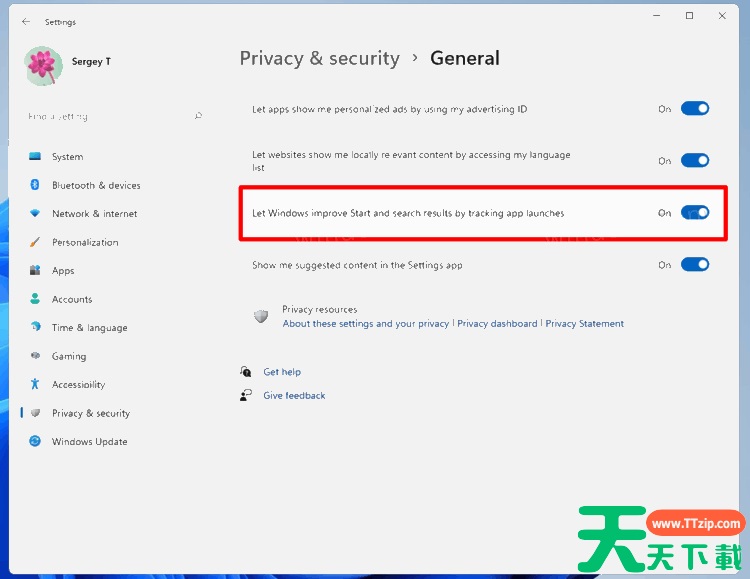Select Time & language in sidebar
Viewport: 750px width, 579px height.
(x=89, y=327)
